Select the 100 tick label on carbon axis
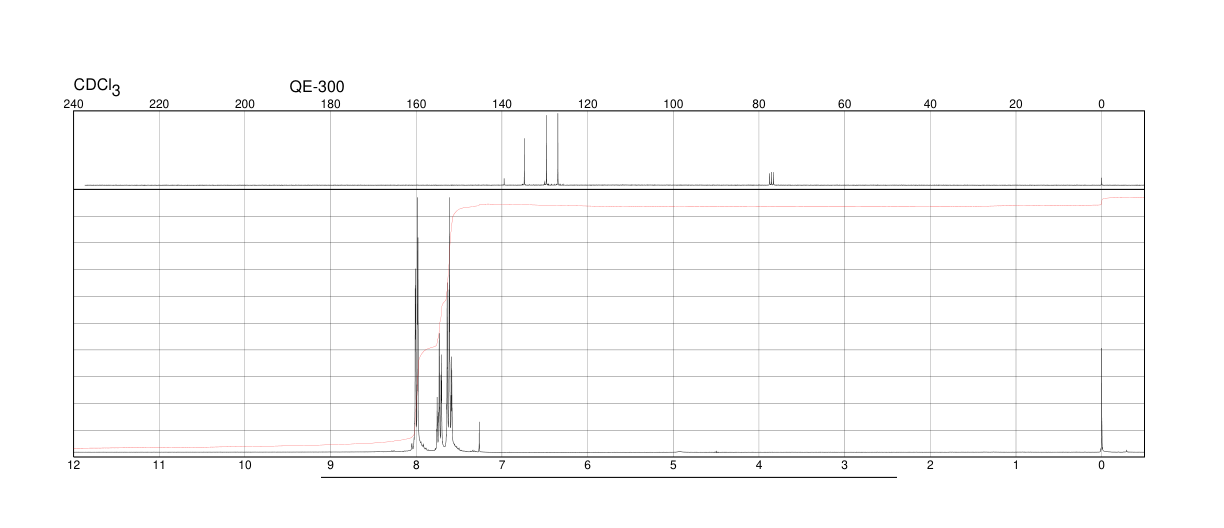This screenshot has height=528, width=1224. [673, 104]
